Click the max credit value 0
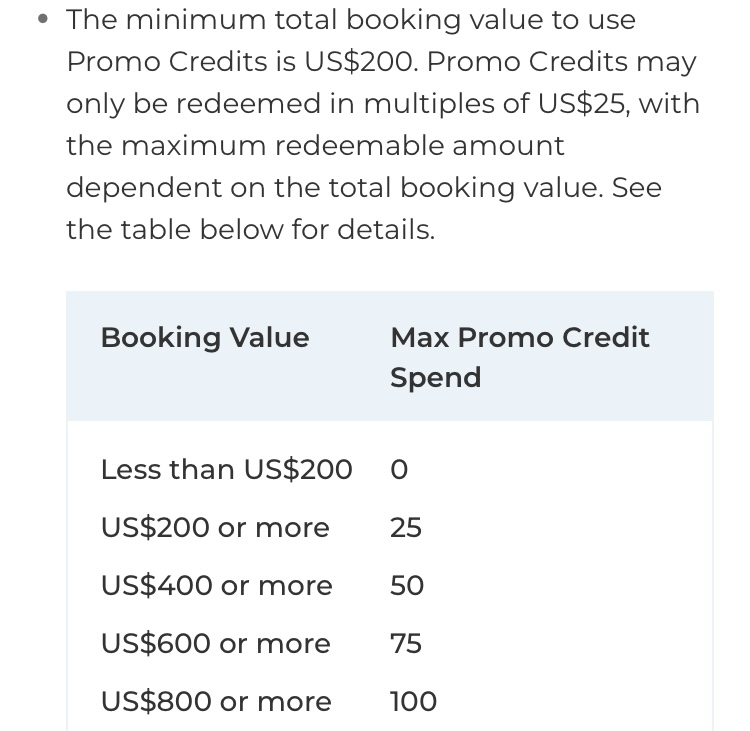Image resolution: width=750 pixels, height=731 pixels. (399, 470)
